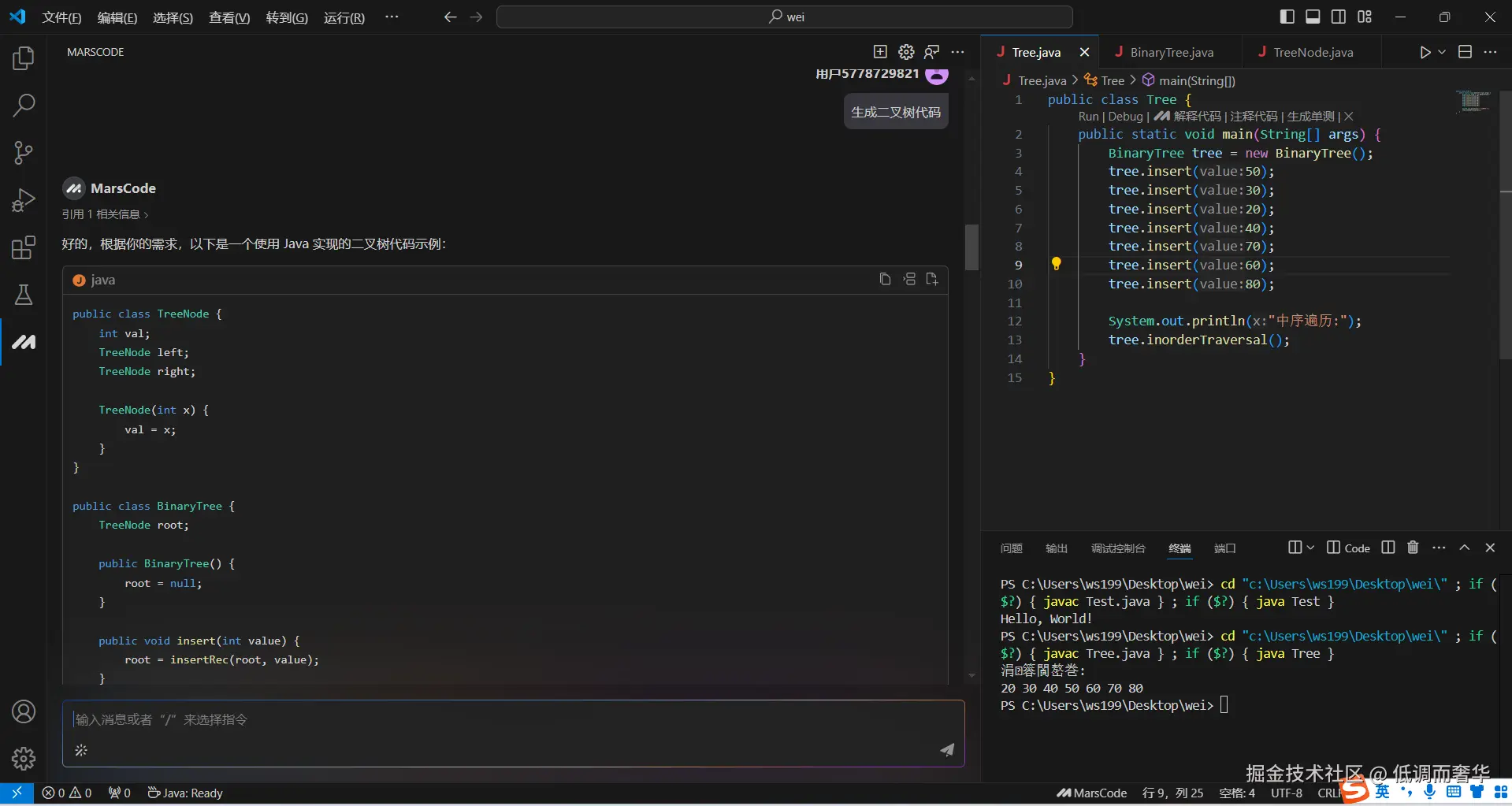Open the 文件(F) menu

(61, 17)
